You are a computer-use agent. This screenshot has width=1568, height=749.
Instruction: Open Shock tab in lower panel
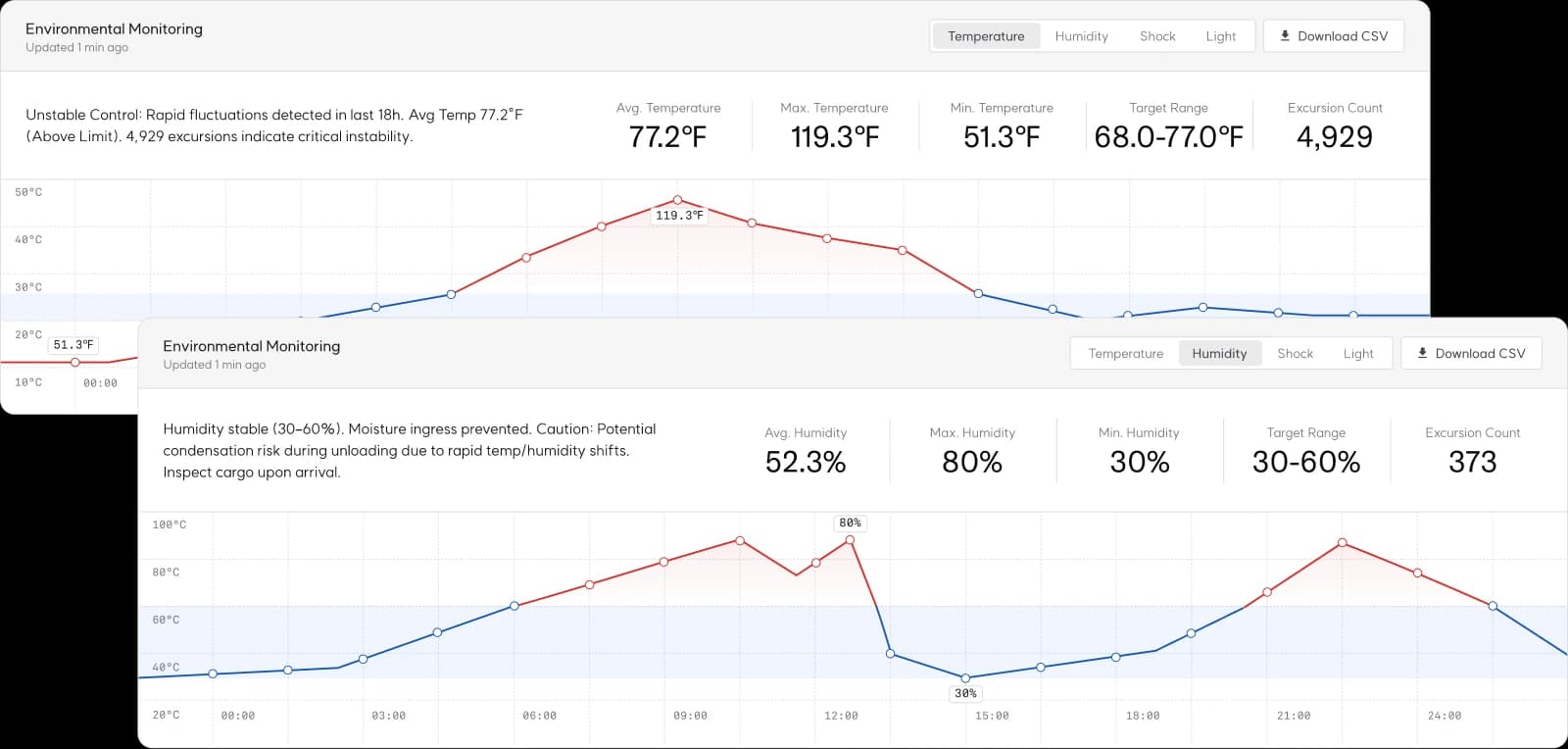click(1295, 354)
